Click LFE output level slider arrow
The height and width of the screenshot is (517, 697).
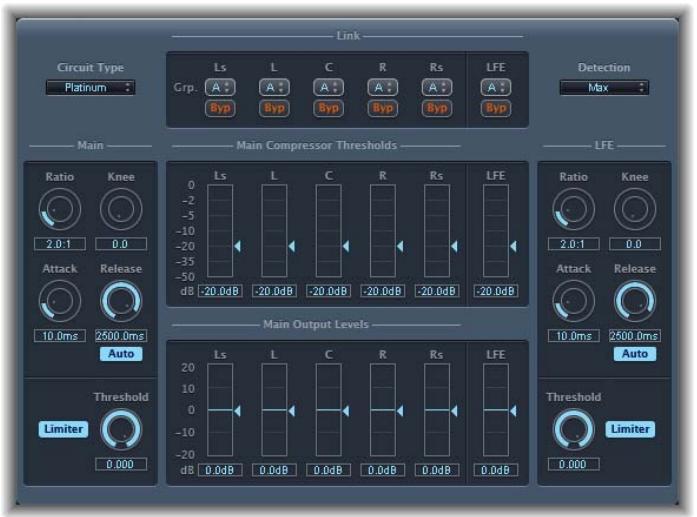pyautogui.click(x=513, y=411)
